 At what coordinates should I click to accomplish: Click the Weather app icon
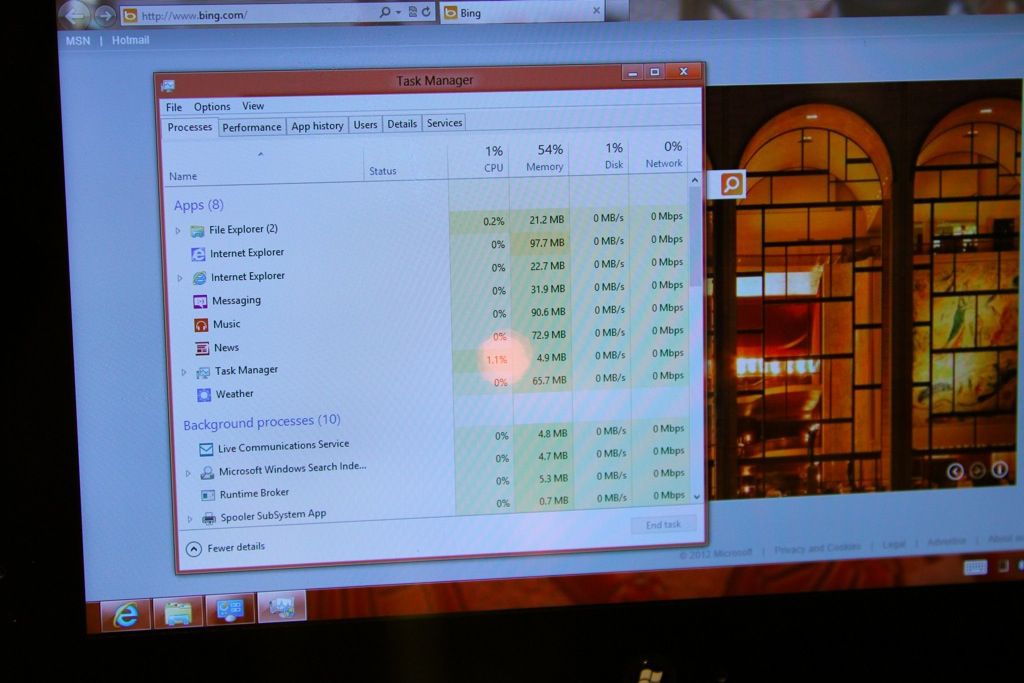point(204,395)
